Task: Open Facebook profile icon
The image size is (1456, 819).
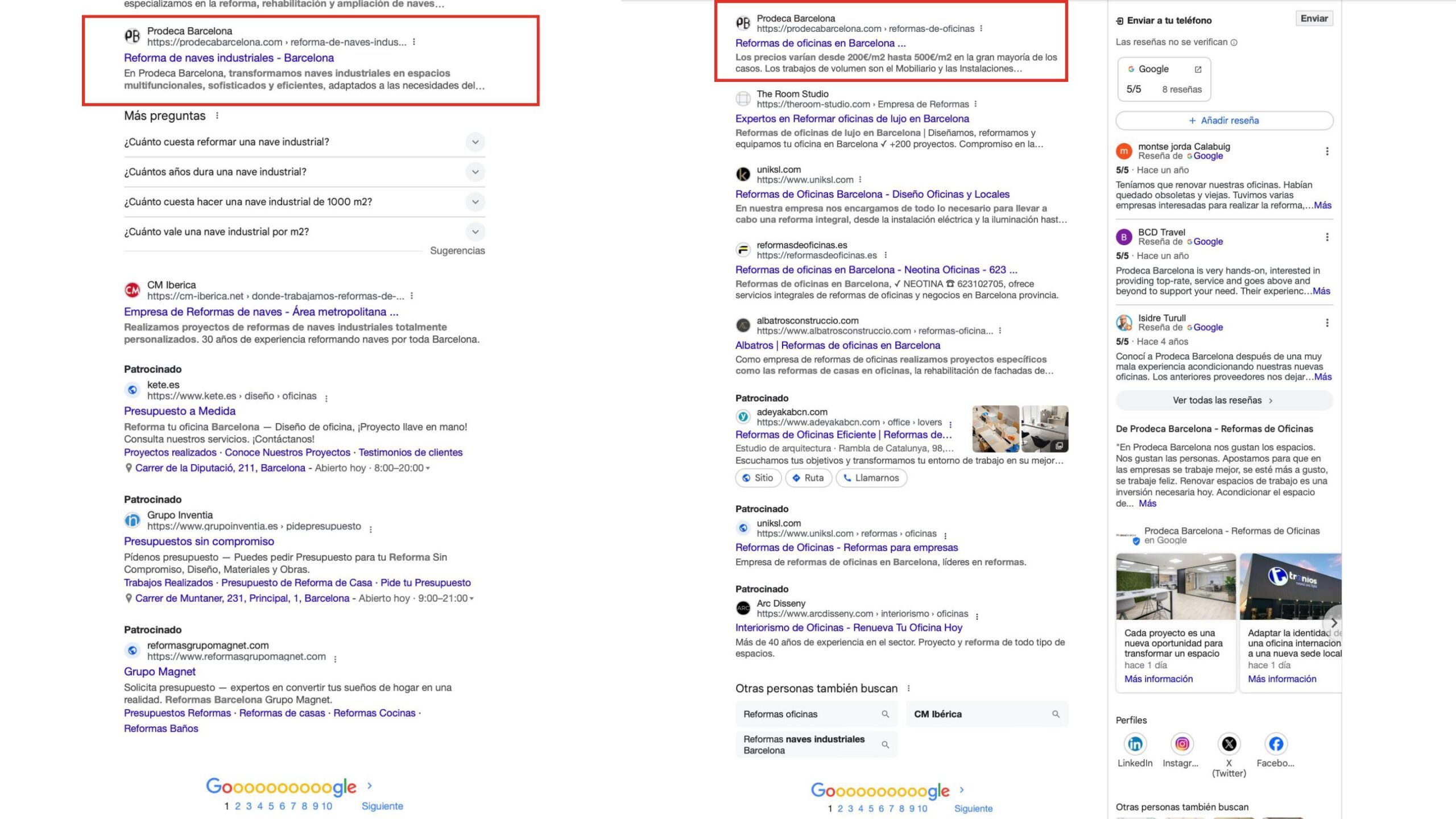Action: point(1276,743)
